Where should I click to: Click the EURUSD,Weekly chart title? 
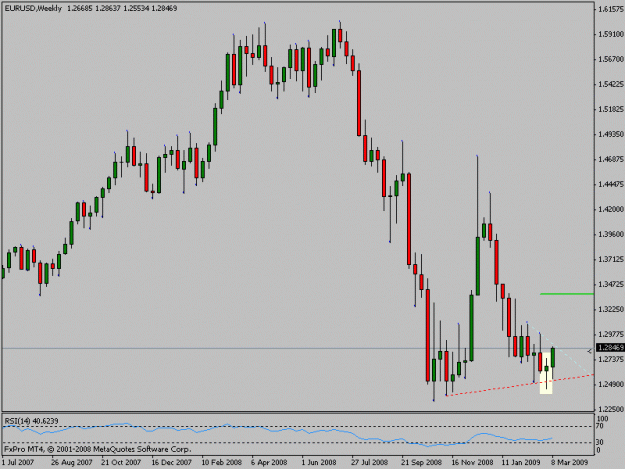point(33,8)
